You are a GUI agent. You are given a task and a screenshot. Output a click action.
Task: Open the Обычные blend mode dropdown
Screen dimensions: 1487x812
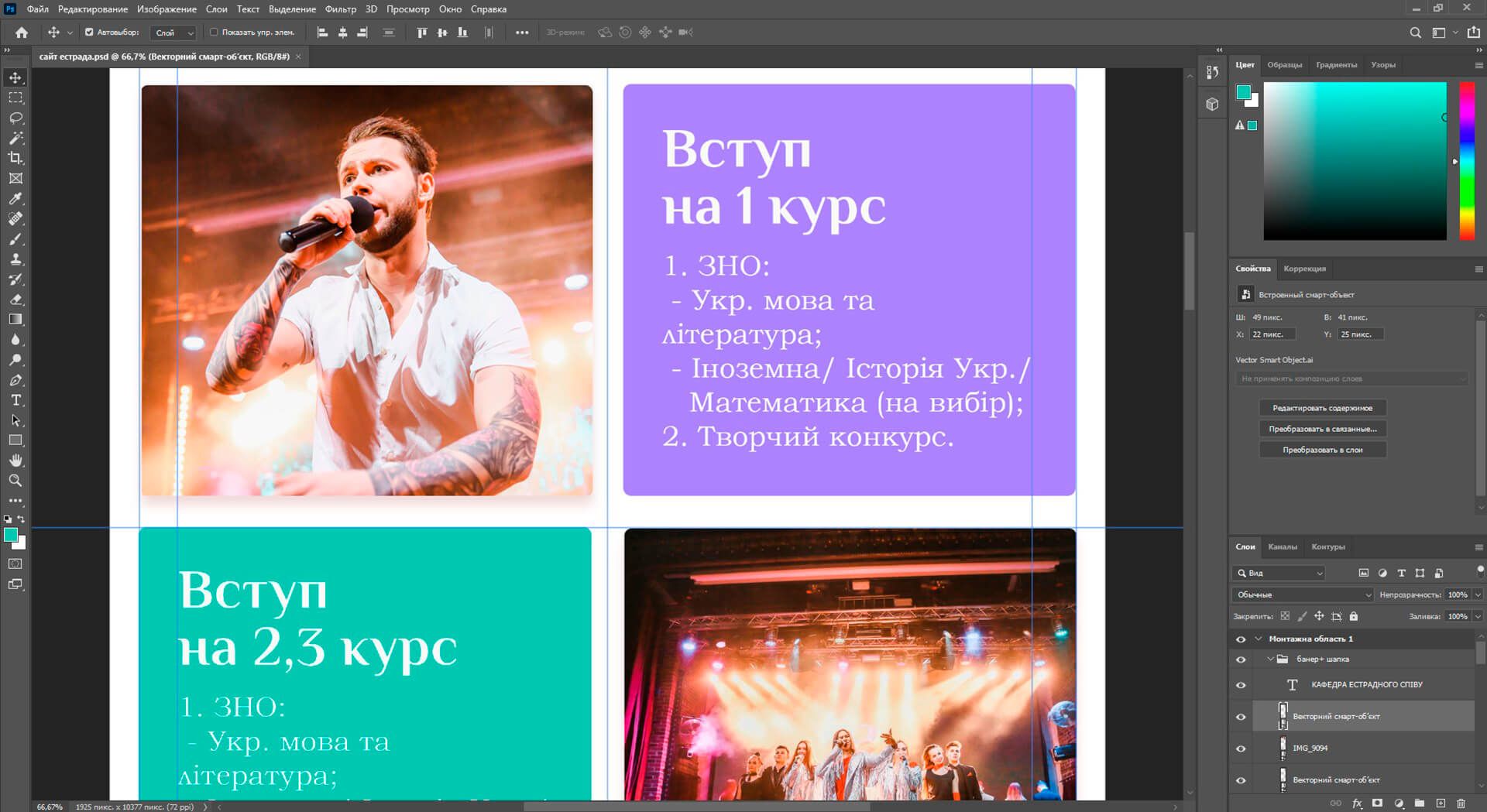coord(1303,594)
